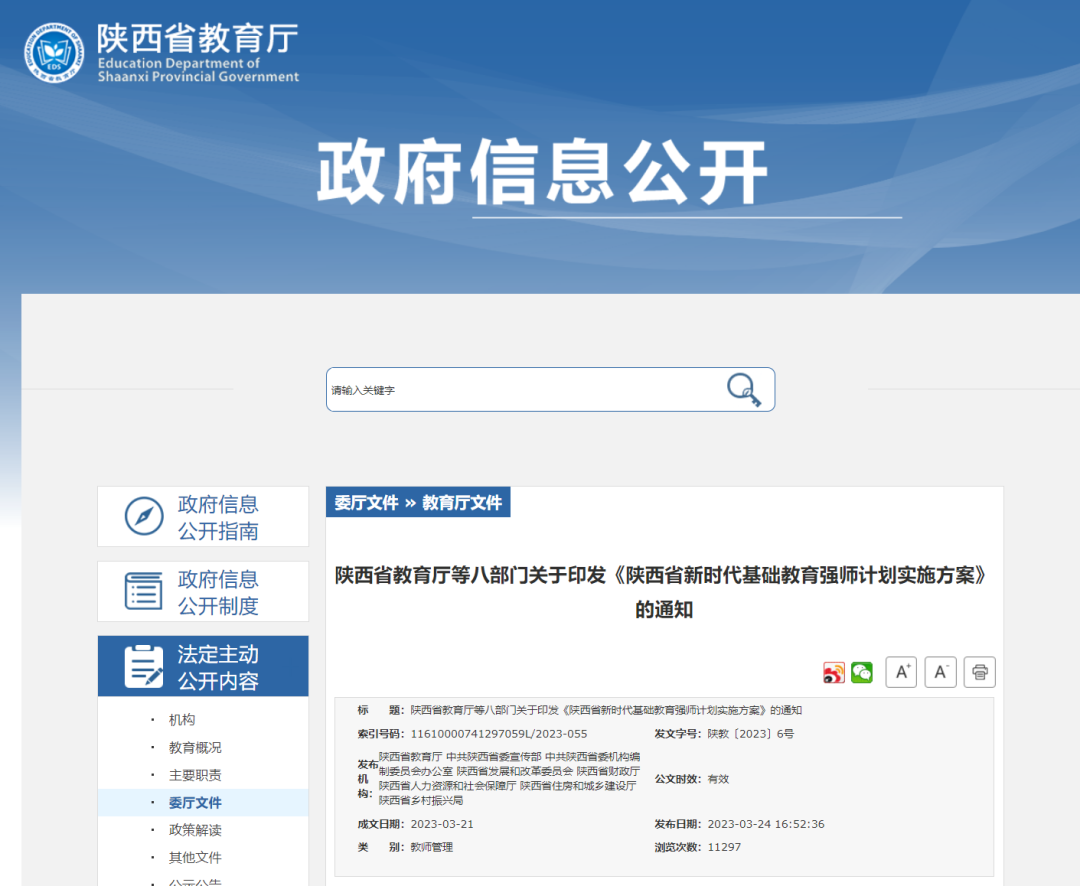Click the book icon beside 政府信息公开制度
Viewport: 1080px width, 886px height.
[143, 591]
